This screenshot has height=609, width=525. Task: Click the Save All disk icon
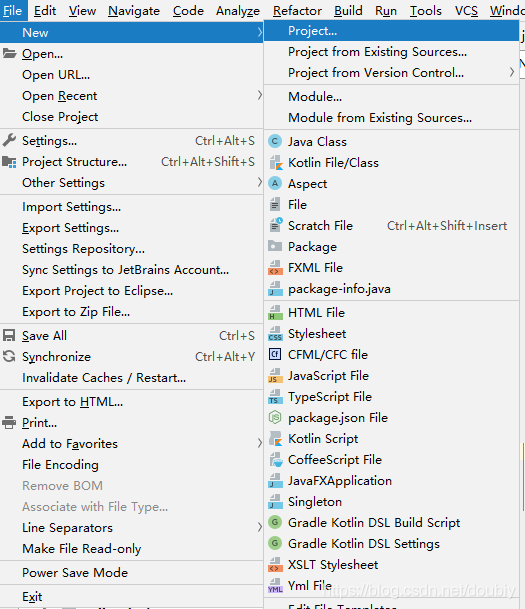(9, 335)
